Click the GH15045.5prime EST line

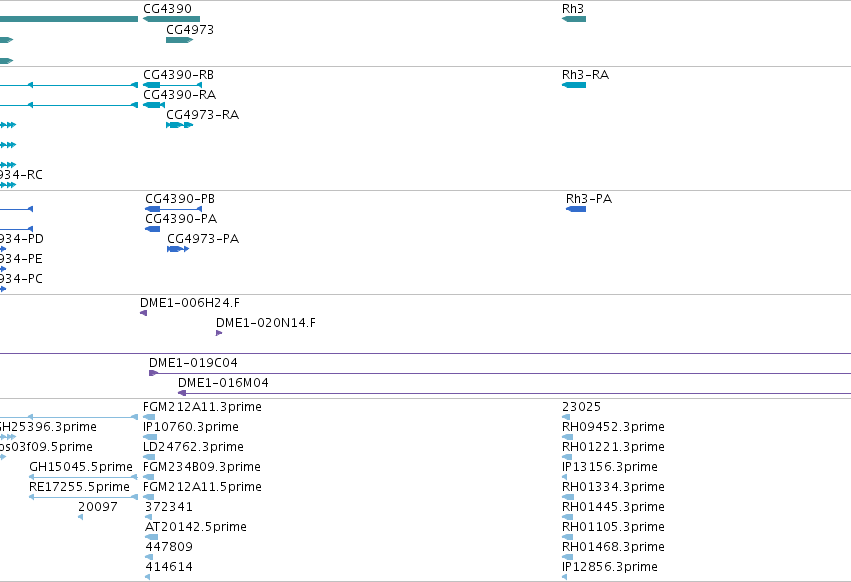[83, 477]
